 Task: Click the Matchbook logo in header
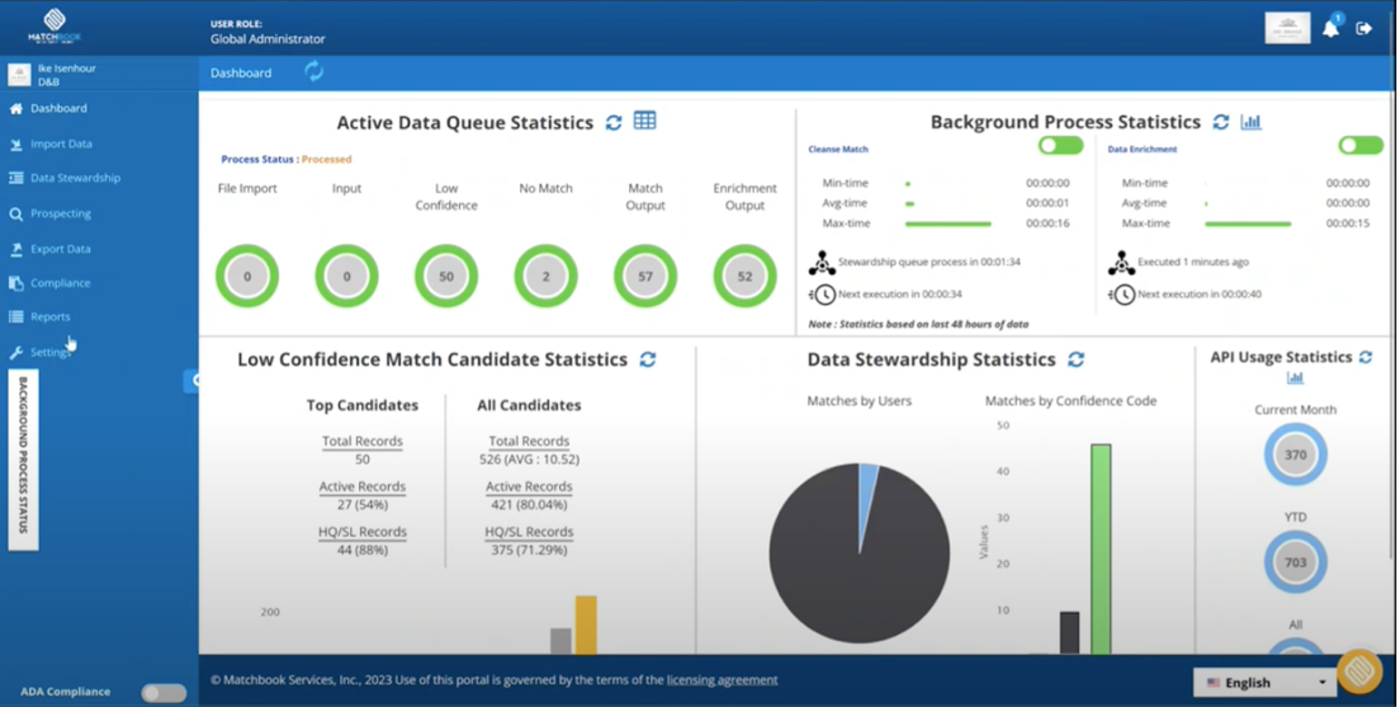[54, 26]
